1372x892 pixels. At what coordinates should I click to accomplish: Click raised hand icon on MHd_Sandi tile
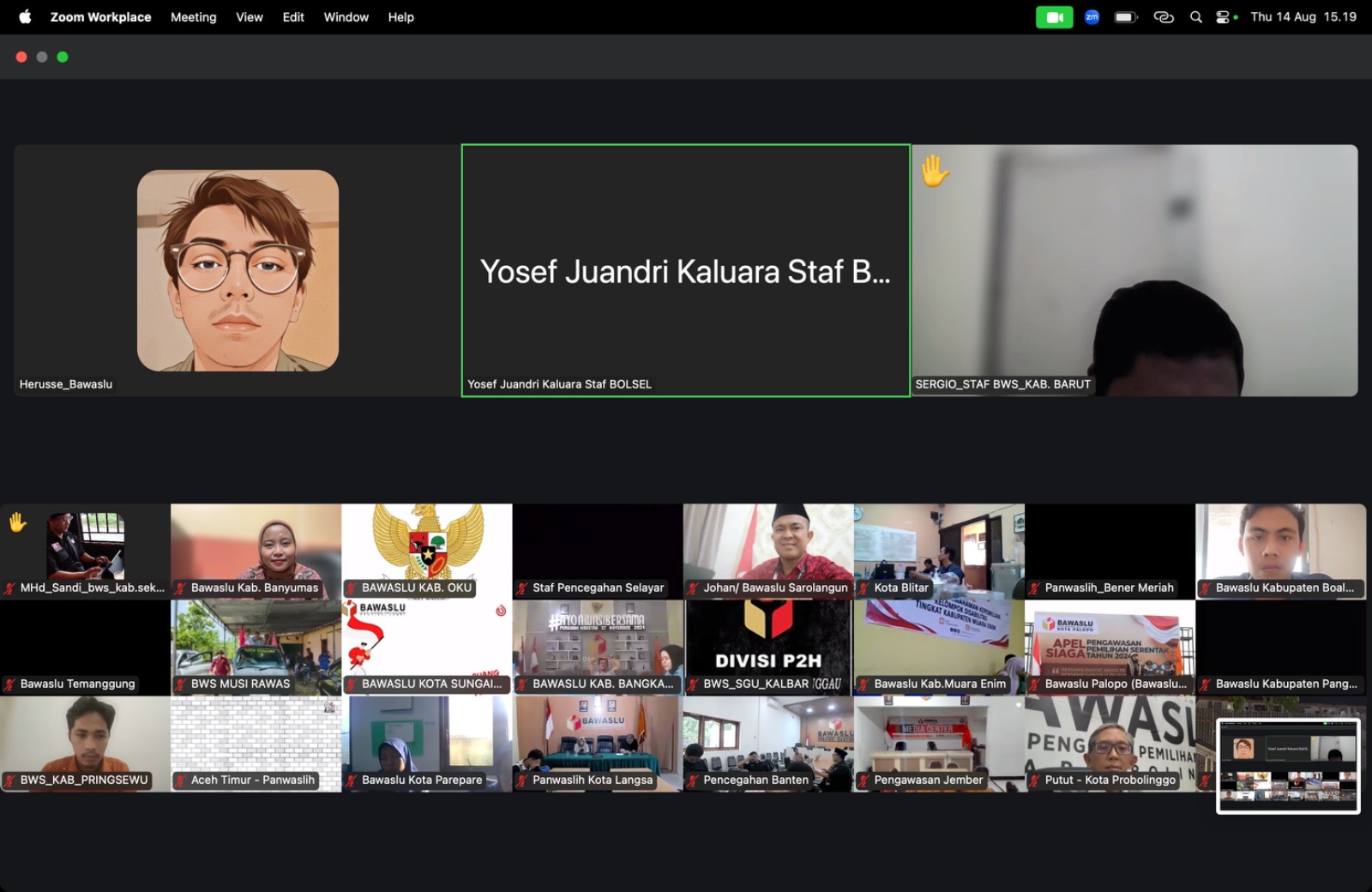click(x=17, y=521)
